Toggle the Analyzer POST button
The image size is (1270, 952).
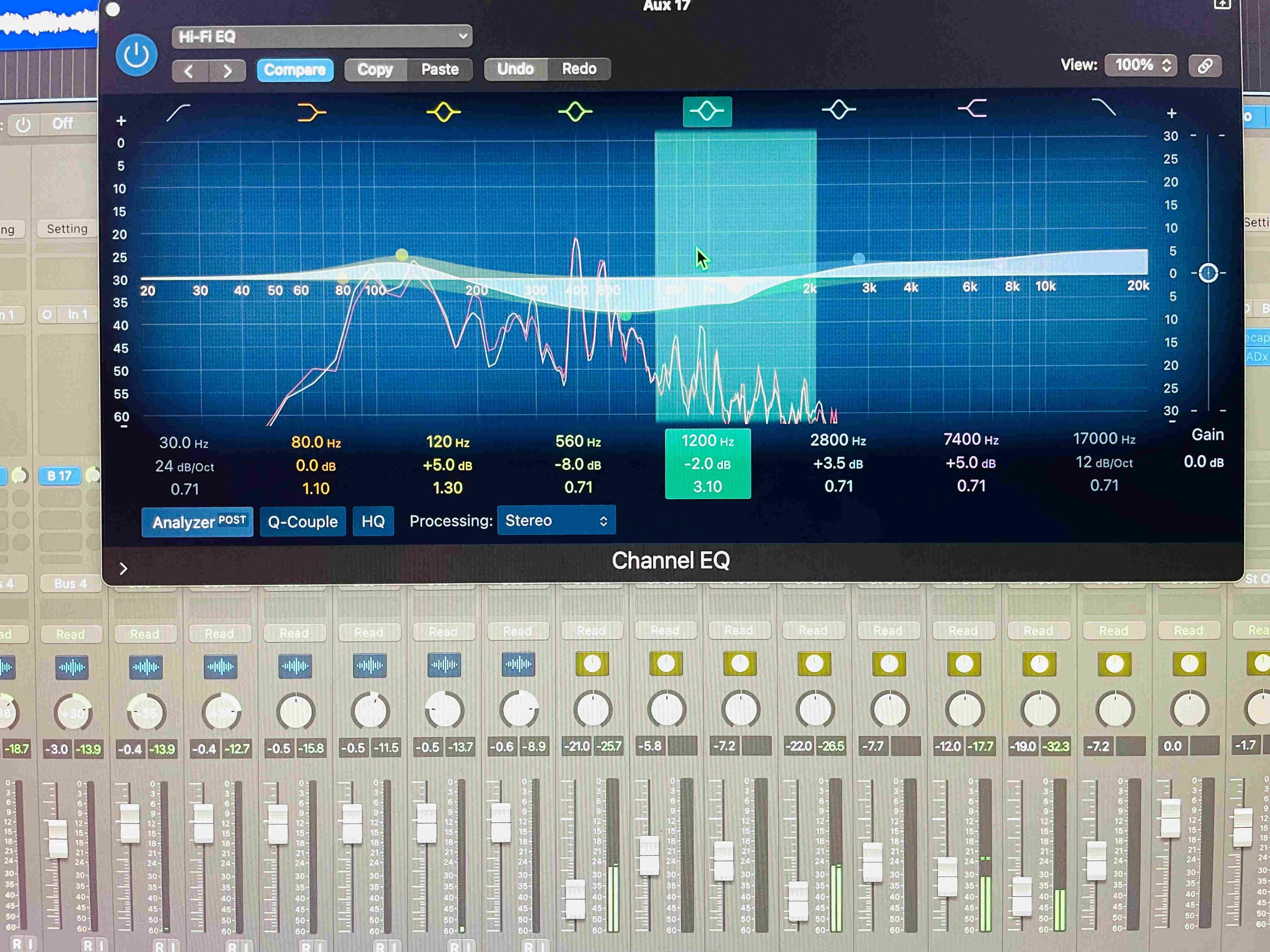tap(197, 522)
